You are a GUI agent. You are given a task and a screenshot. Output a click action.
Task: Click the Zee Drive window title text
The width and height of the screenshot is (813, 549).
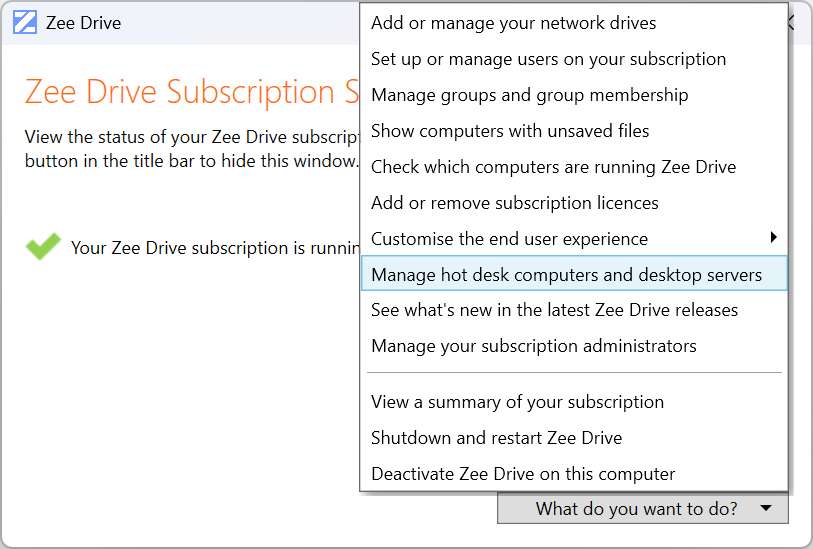click(x=83, y=22)
